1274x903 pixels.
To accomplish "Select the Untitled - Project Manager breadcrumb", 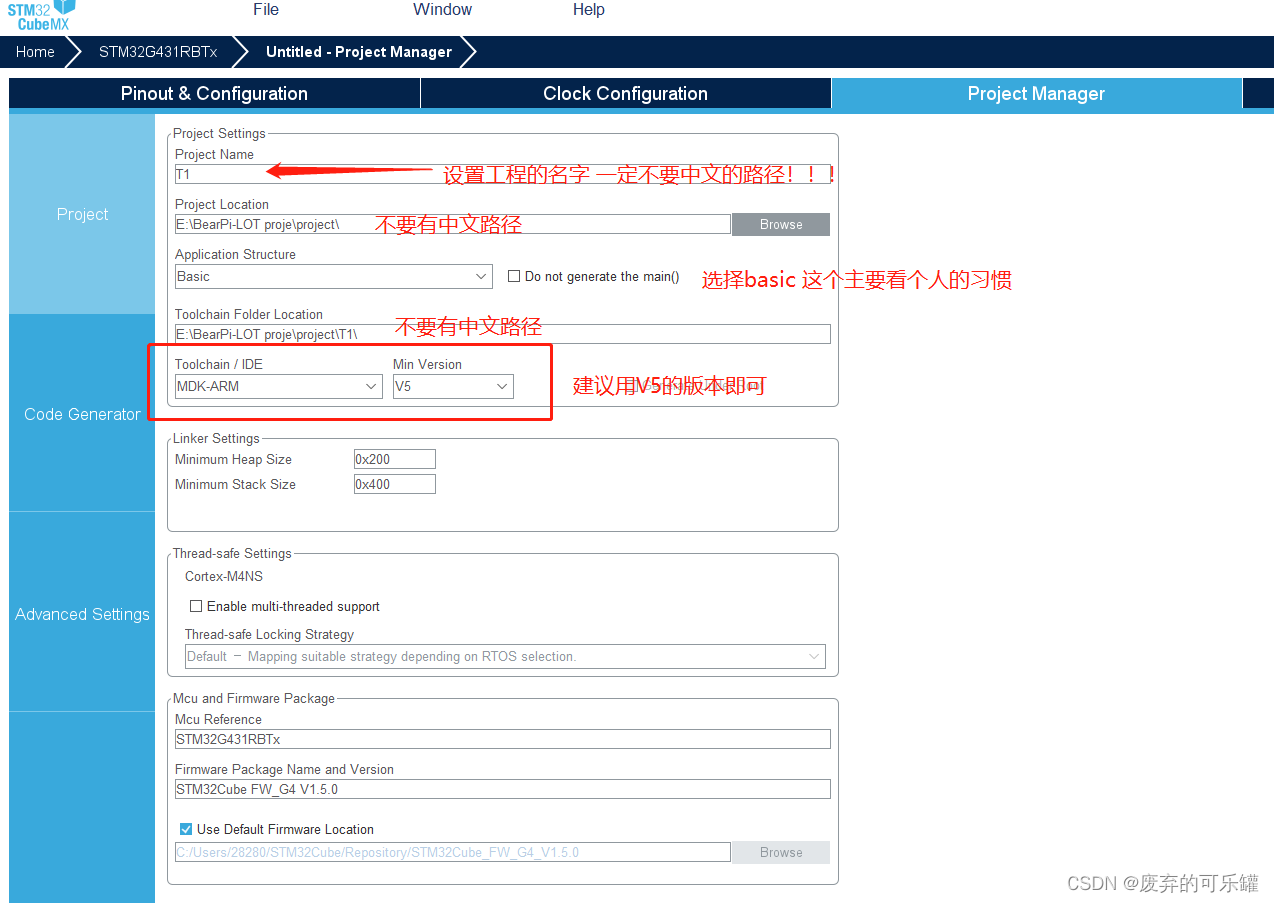I will coord(359,52).
